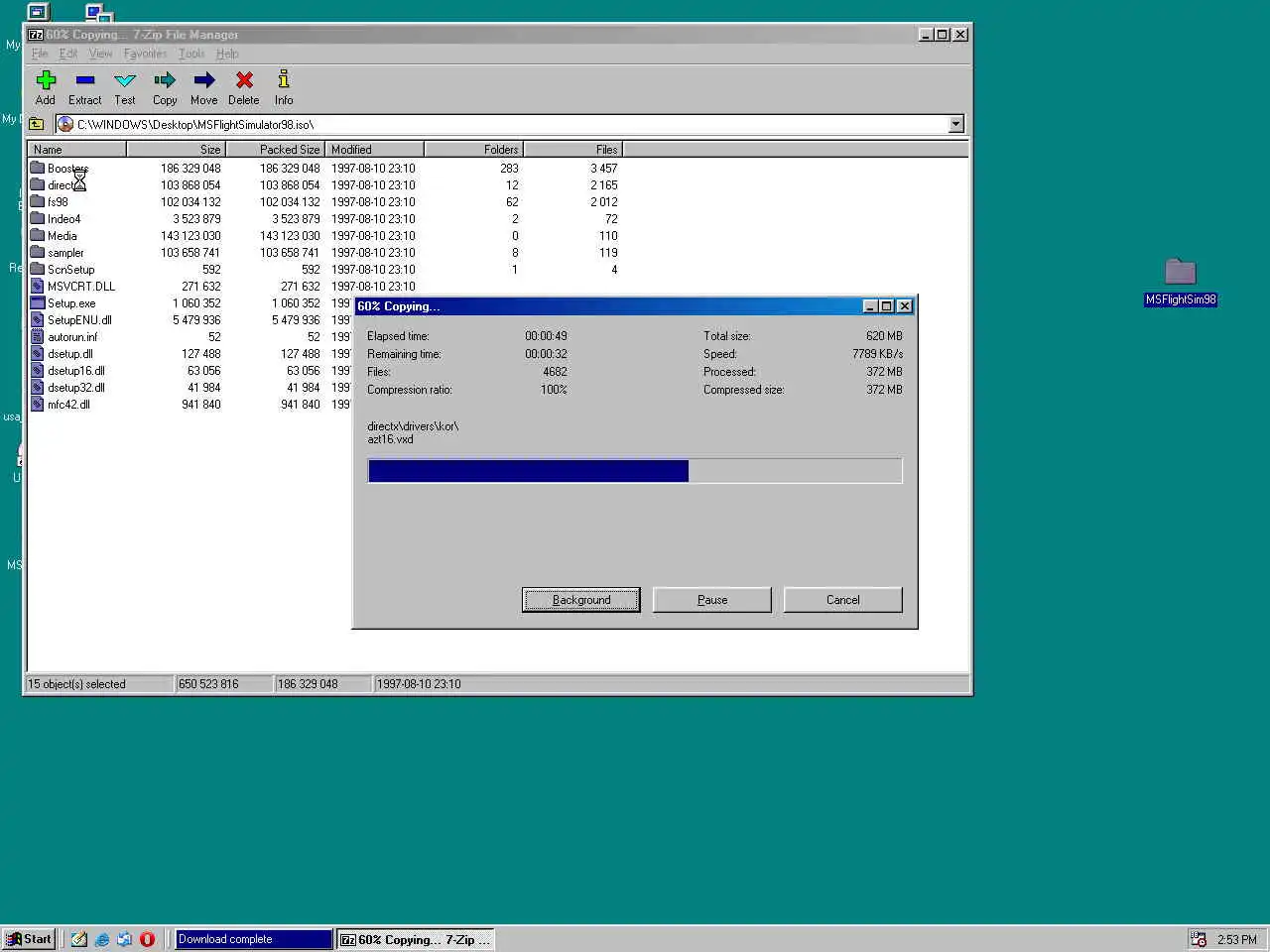Click the autorun.inf file icon
The width and height of the screenshot is (1270, 952).
pos(38,336)
